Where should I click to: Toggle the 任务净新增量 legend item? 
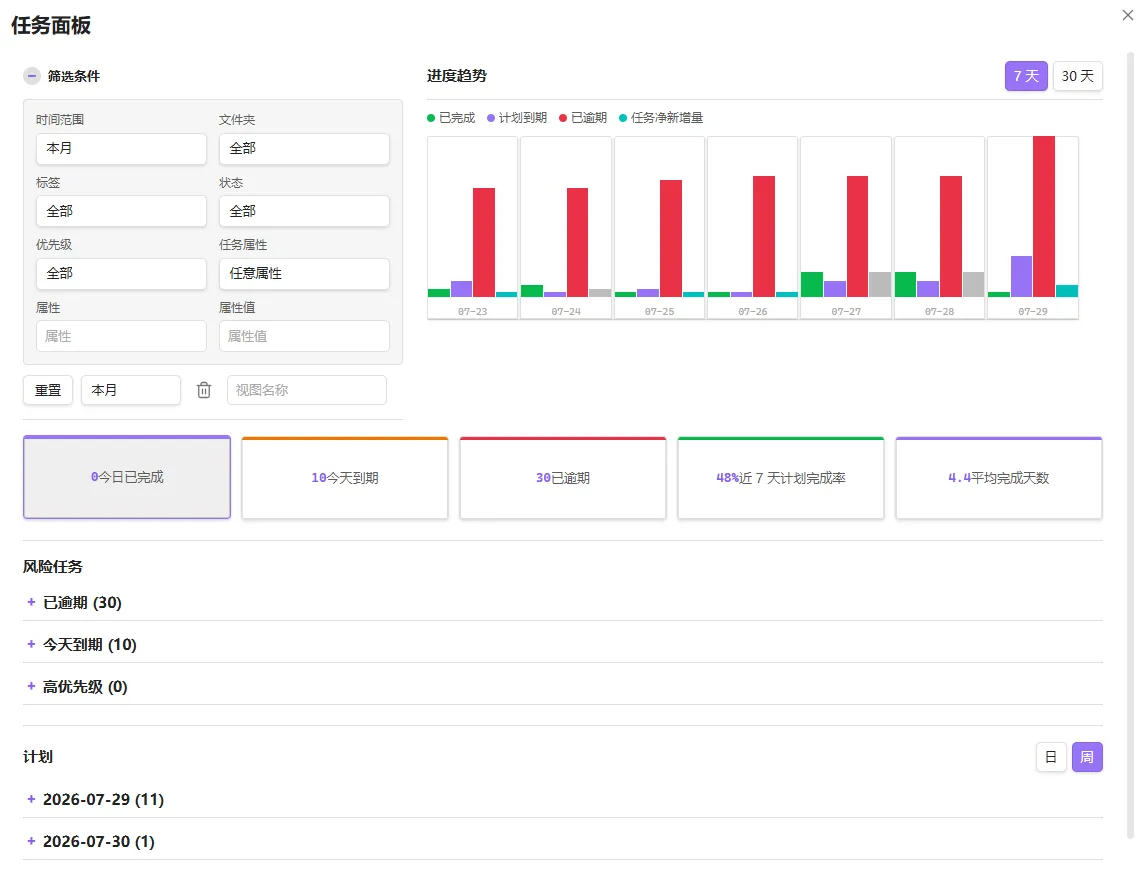click(x=661, y=118)
